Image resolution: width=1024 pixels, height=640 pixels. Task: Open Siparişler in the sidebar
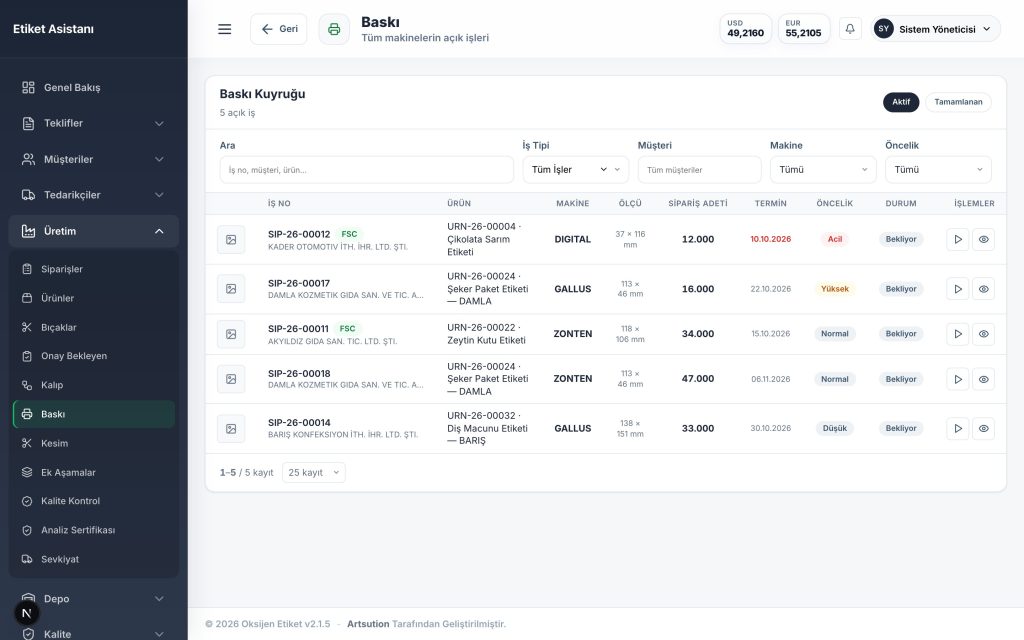(93, 269)
